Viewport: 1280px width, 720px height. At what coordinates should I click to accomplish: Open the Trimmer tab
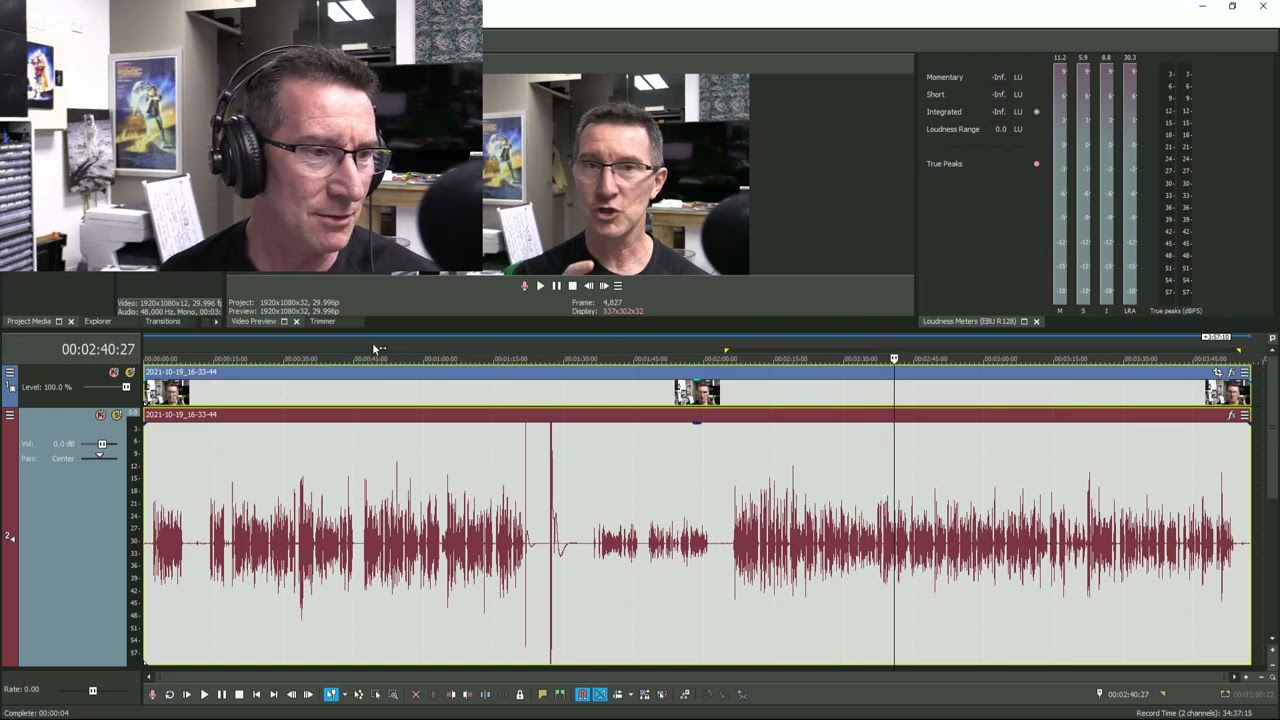point(322,322)
